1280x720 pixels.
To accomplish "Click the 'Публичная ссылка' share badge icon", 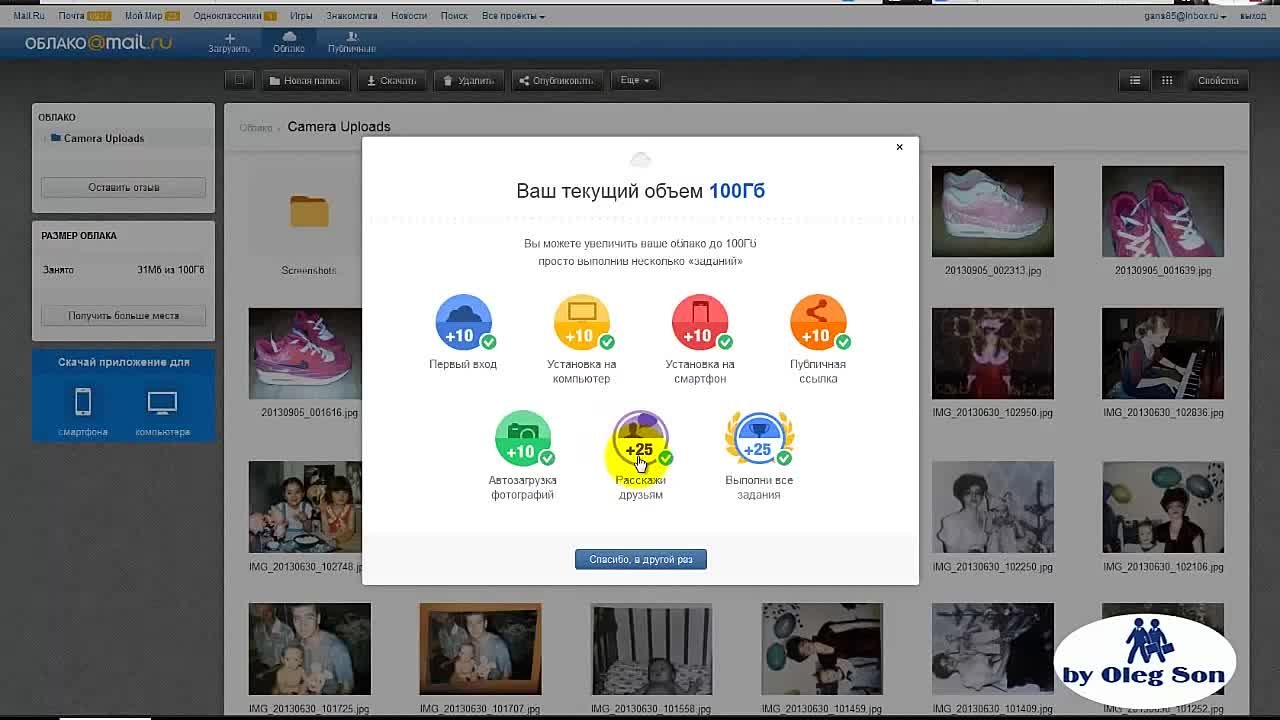I will pyautogui.click(x=818, y=322).
